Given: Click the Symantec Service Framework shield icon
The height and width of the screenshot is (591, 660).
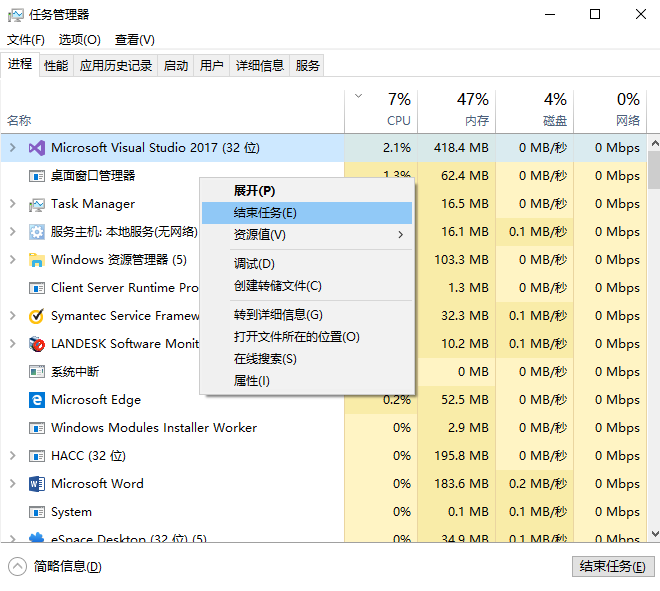Looking at the screenshot, I should coord(37,316).
